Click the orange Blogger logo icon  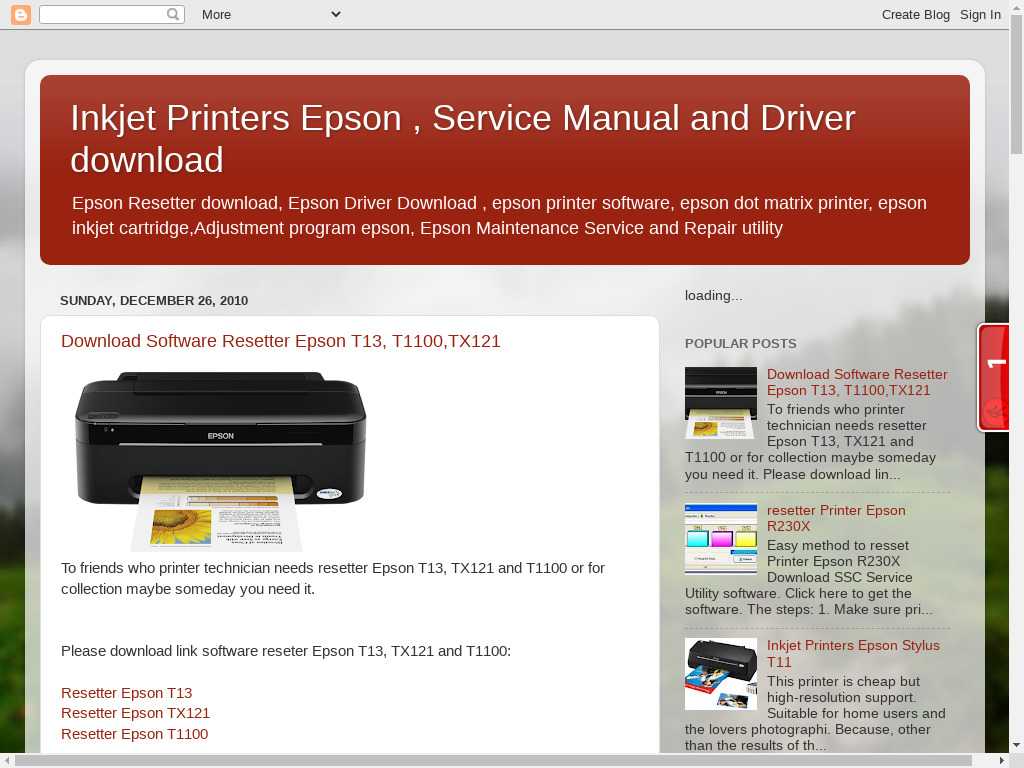(21, 14)
